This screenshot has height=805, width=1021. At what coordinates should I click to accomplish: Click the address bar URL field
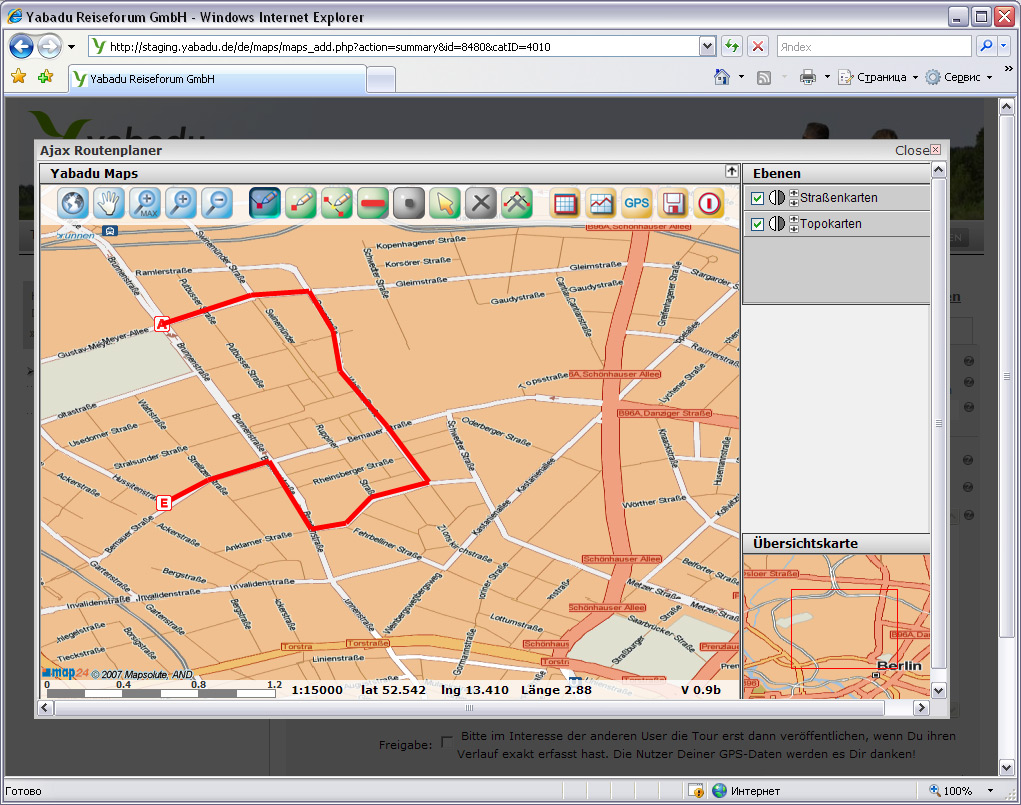click(404, 47)
